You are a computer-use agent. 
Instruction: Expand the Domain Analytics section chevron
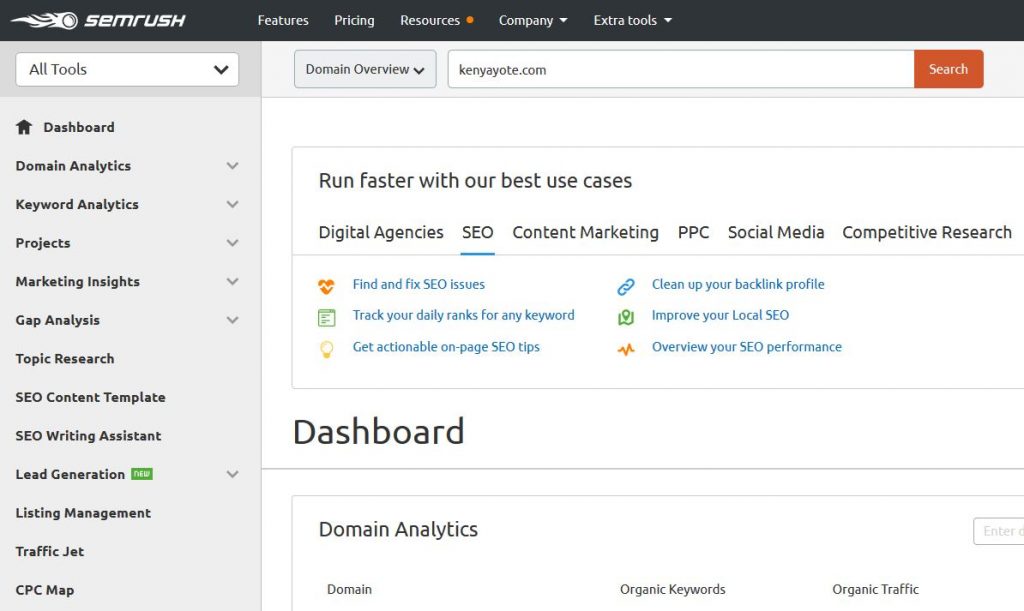pyautogui.click(x=232, y=166)
